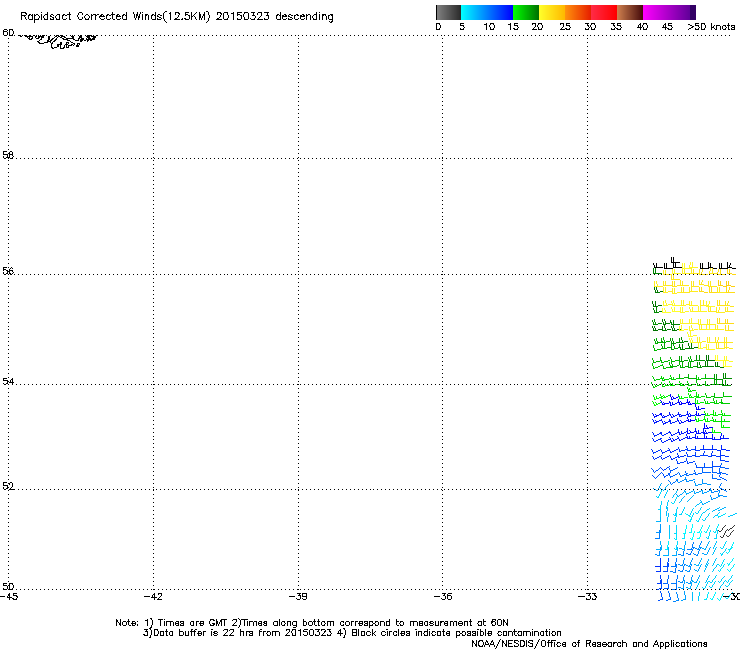Click the longitude label '-39'
The height and width of the screenshot is (650, 740).
[298, 597]
